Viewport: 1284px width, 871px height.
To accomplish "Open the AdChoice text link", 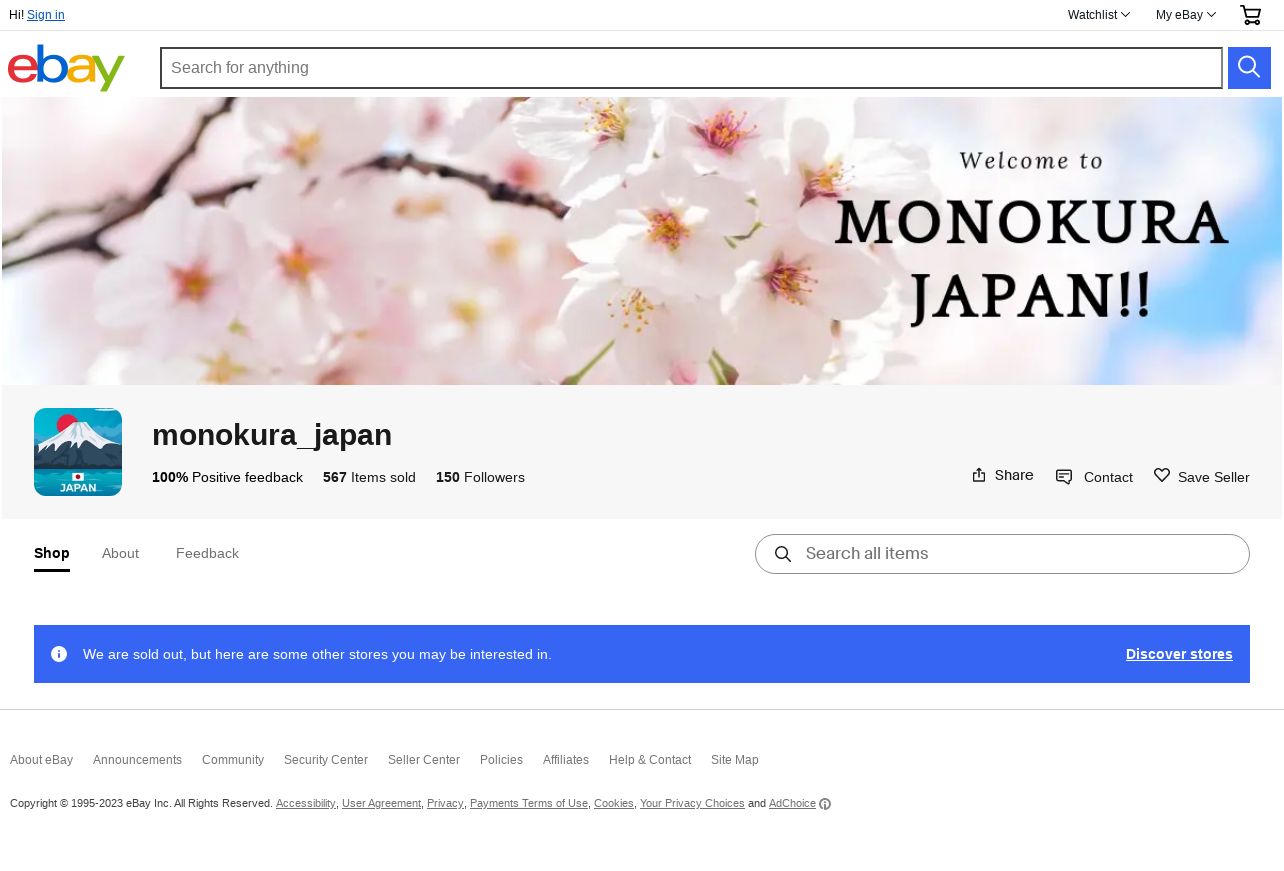I will (x=792, y=803).
